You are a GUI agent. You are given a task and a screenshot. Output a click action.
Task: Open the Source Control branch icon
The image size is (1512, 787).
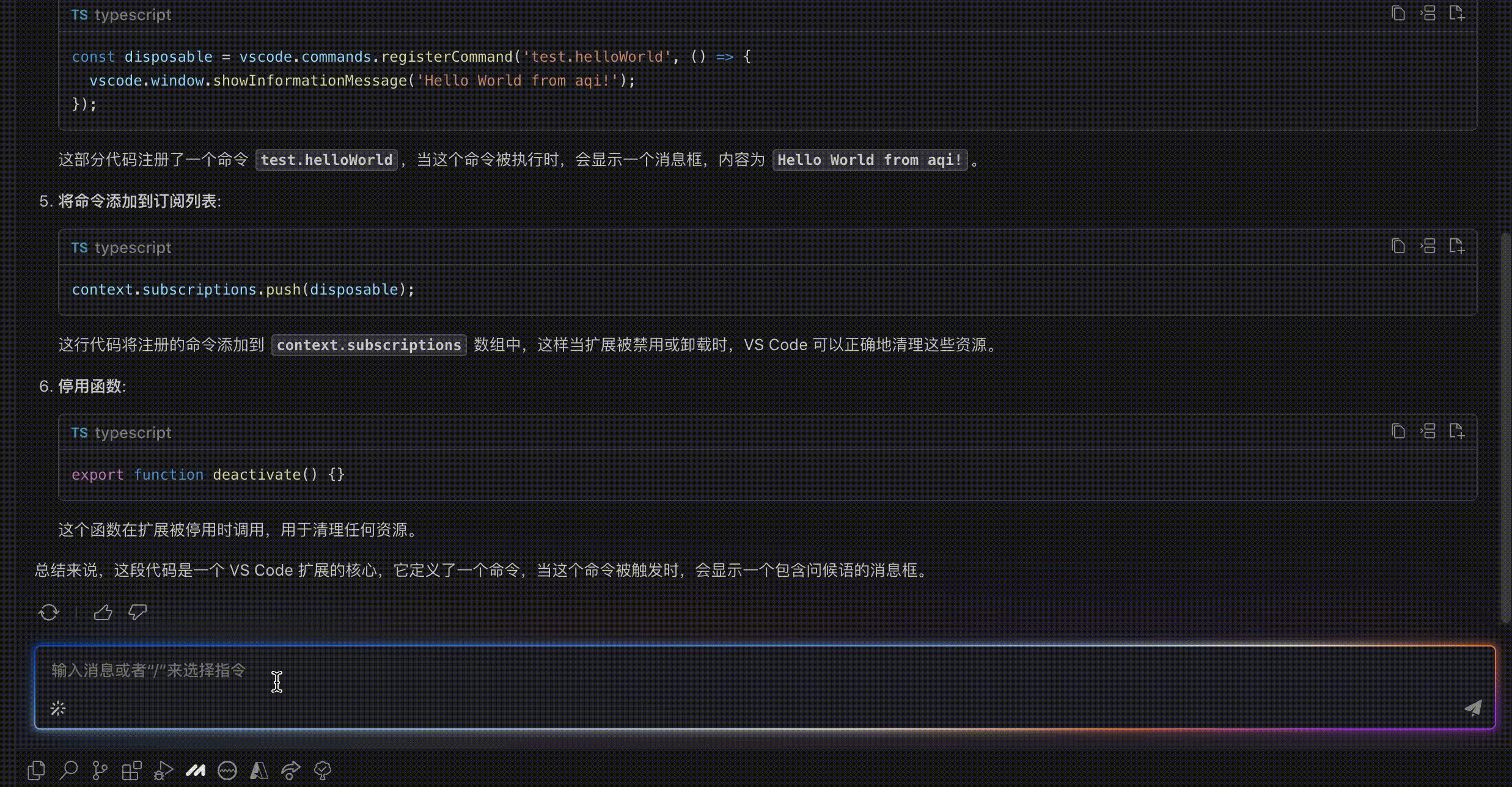pos(100,771)
